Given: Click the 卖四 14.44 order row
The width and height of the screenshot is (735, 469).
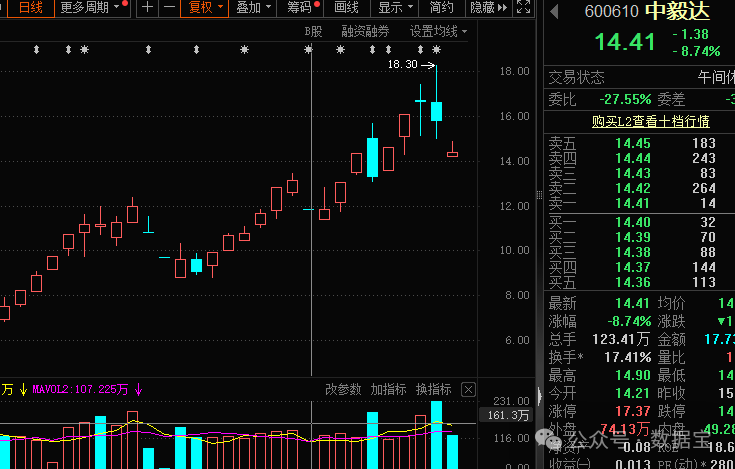Looking at the screenshot, I should [x=632, y=158].
